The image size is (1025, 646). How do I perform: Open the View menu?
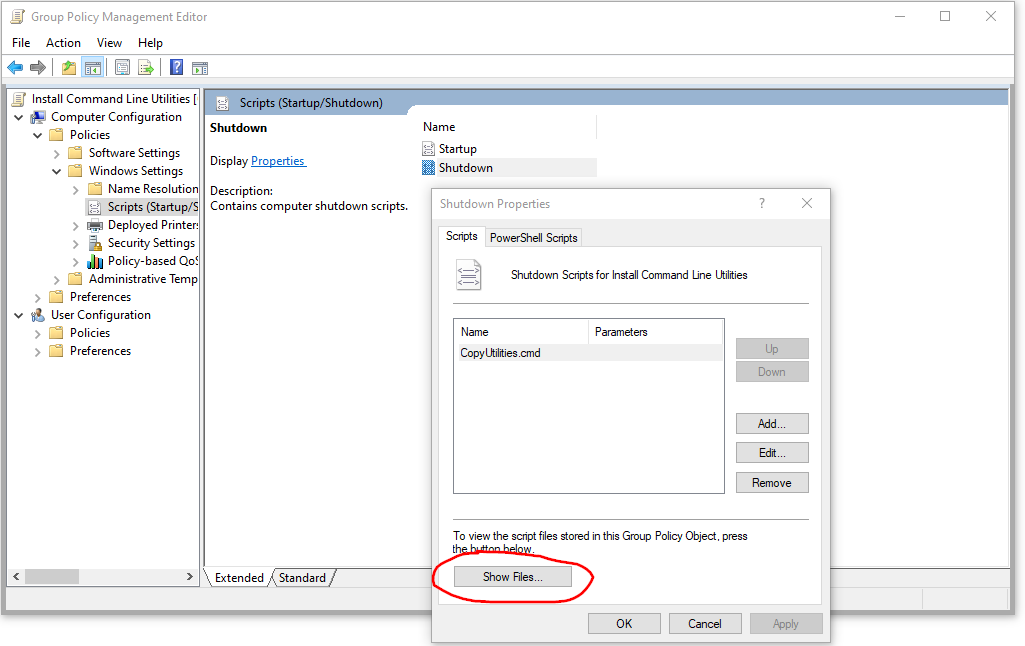point(109,42)
